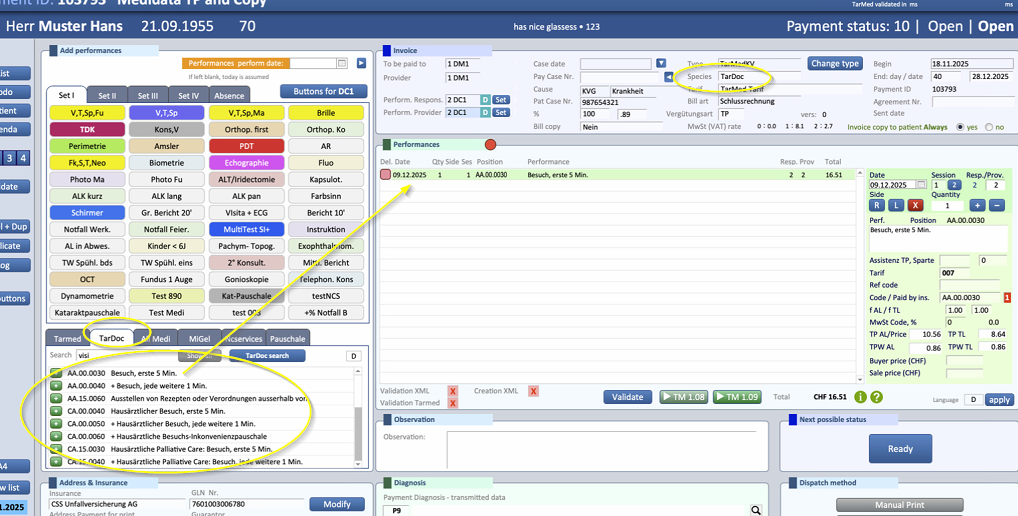Image resolution: width=1018 pixels, height=516 pixels.
Task: Click the D button beside Perform. Respons.
Action: tap(485, 100)
